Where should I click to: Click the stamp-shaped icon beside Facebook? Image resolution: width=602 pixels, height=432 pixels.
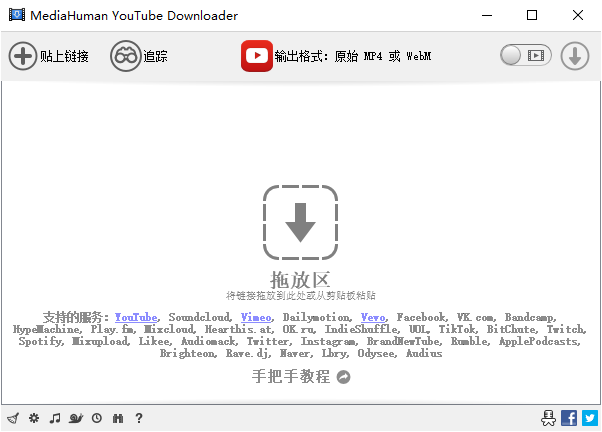[548, 418]
